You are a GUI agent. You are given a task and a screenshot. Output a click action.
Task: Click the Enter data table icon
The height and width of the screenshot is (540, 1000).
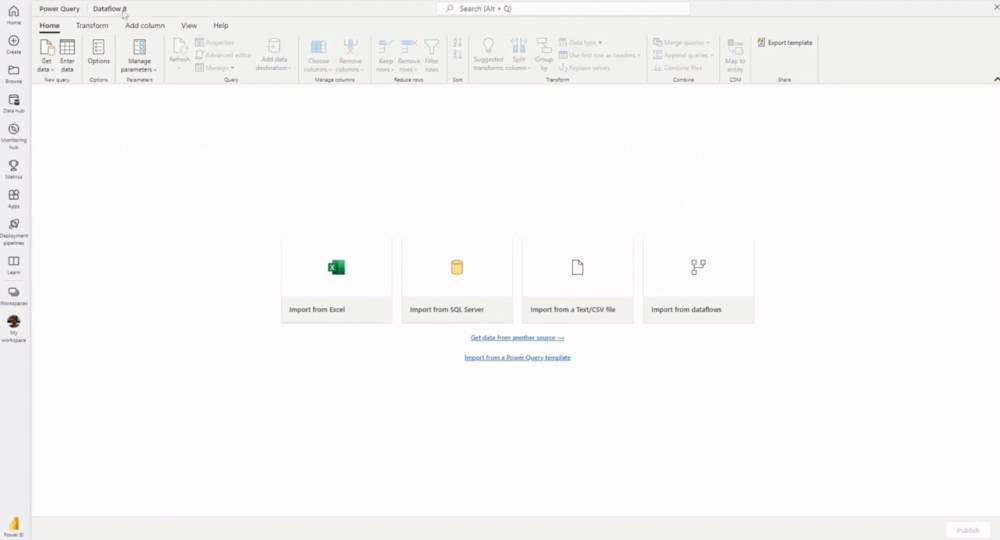(x=67, y=48)
